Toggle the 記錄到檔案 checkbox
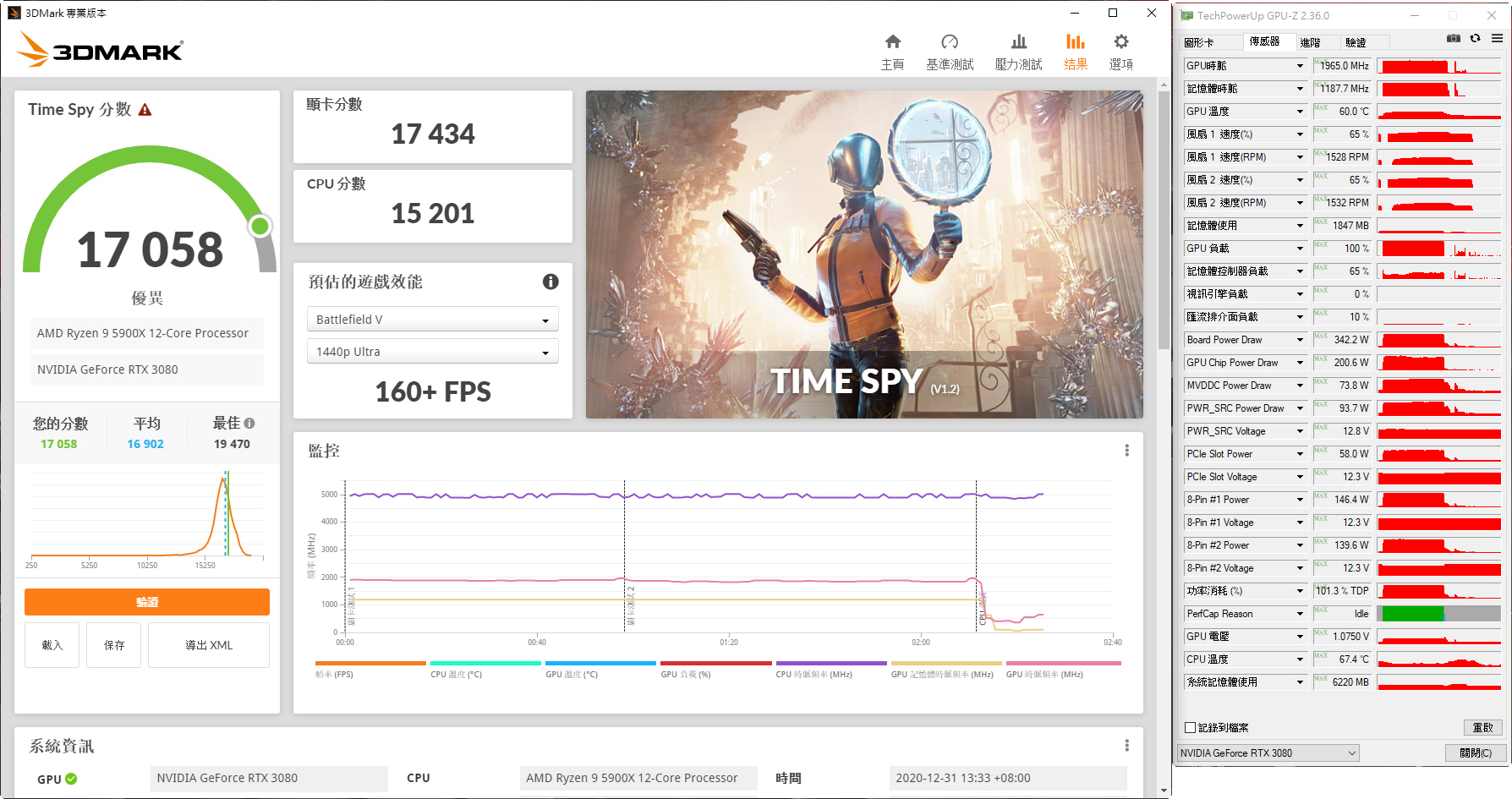1512x799 pixels. (x=1191, y=728)
